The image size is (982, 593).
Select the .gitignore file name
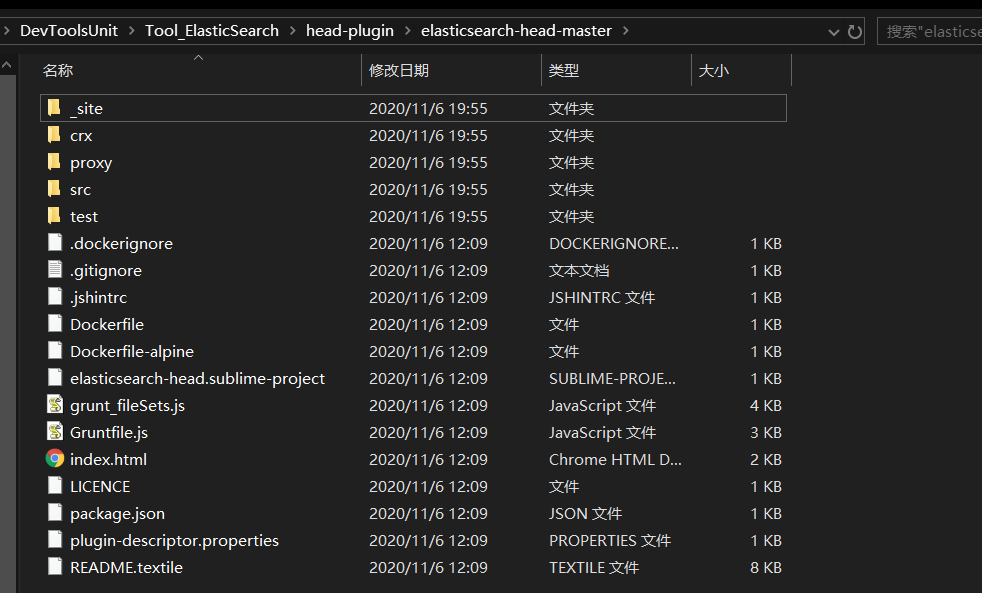[106, 271]
